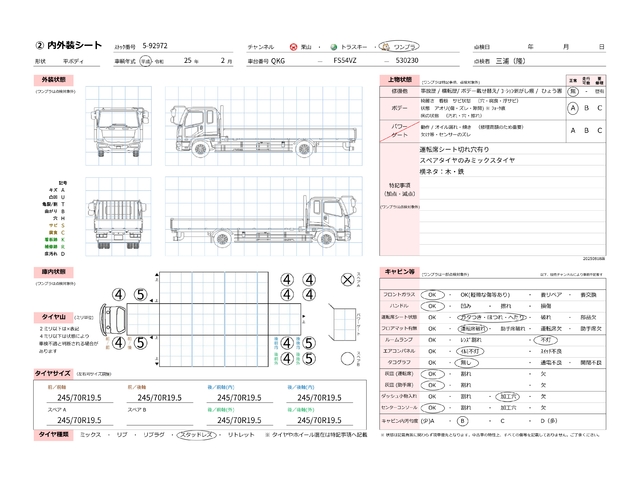Image resolution: width=640 pixels, height=480 pixels.
Task: Click the circled A grade in body row
Action: (x=572, y=108)
